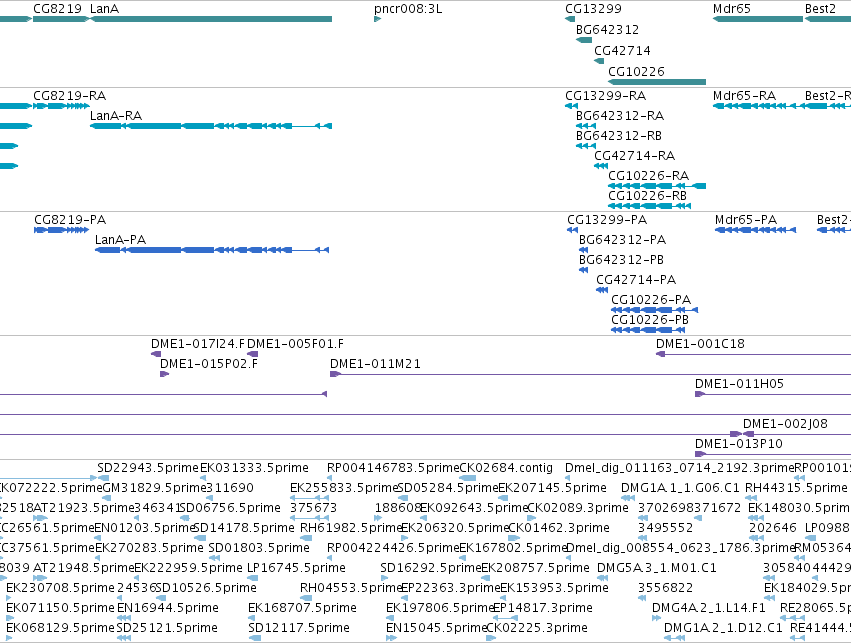Click the Best2 gene label

821,9
